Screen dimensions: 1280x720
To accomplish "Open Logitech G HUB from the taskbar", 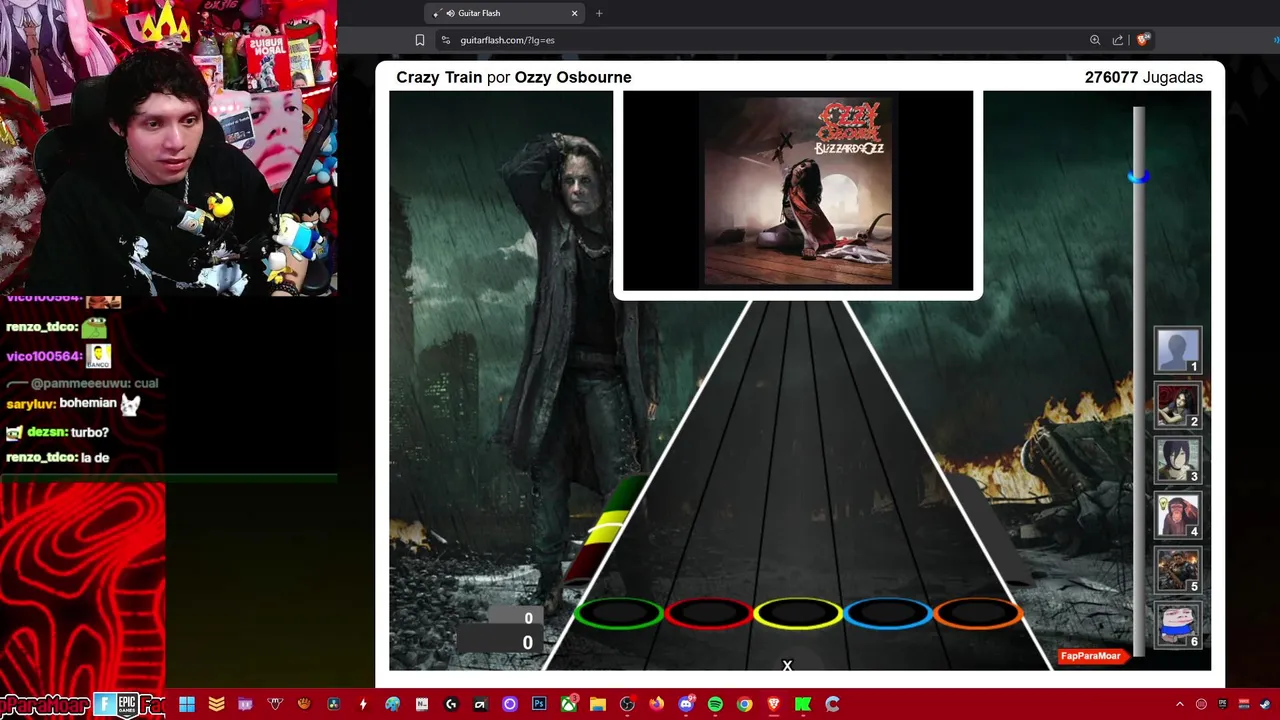I will tap(451, 704).
